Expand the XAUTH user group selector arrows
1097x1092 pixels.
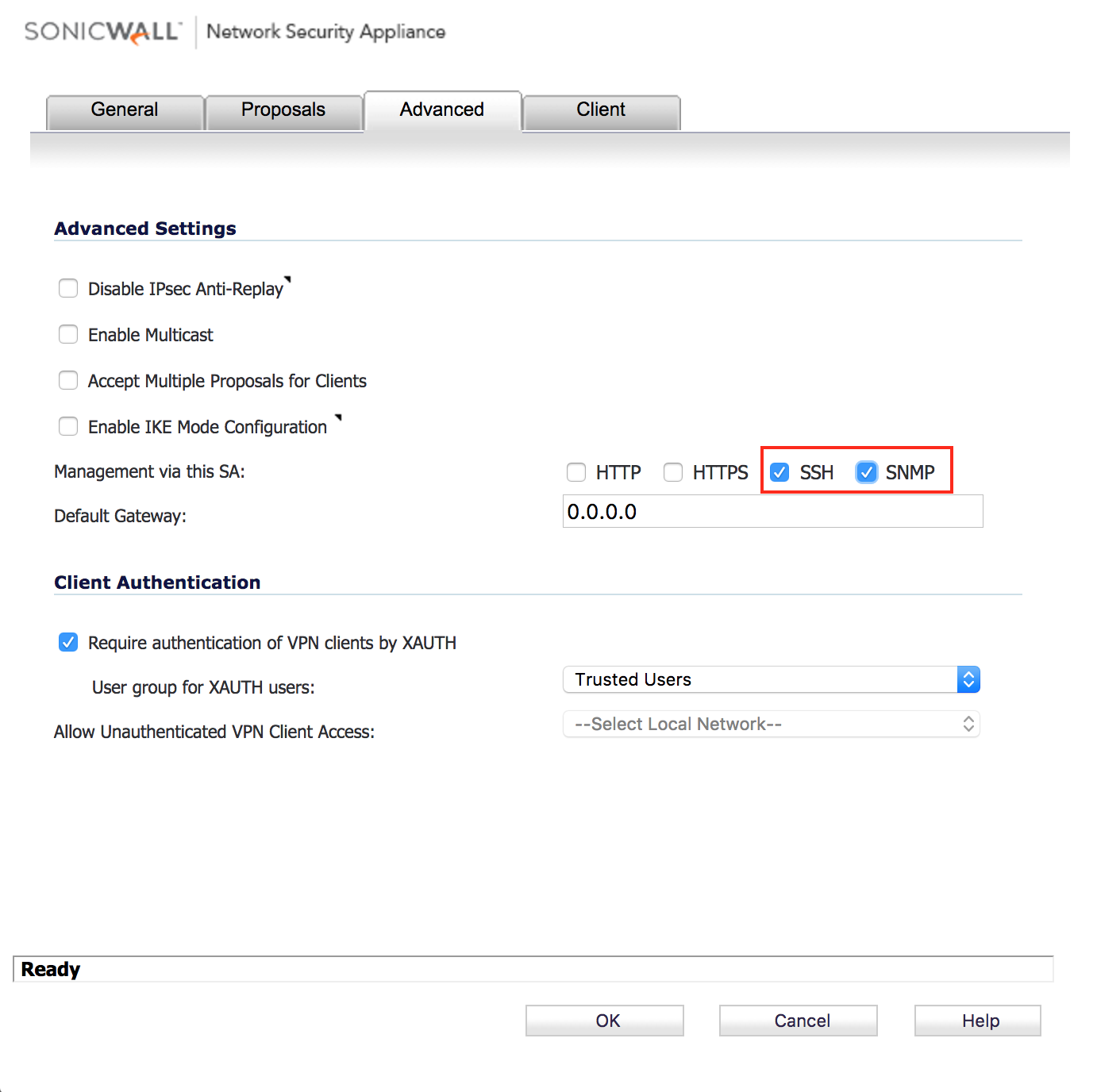point(968,679)
